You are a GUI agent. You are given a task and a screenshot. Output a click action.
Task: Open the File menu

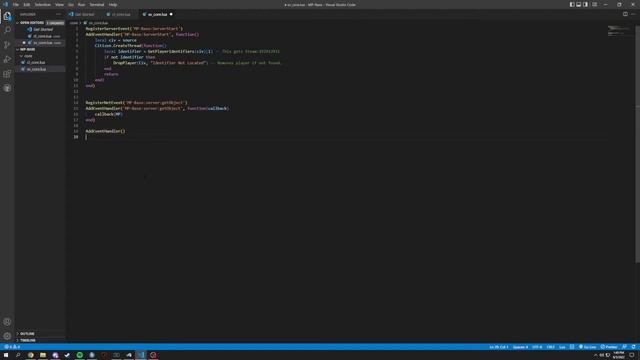click(x=16, y=4)
